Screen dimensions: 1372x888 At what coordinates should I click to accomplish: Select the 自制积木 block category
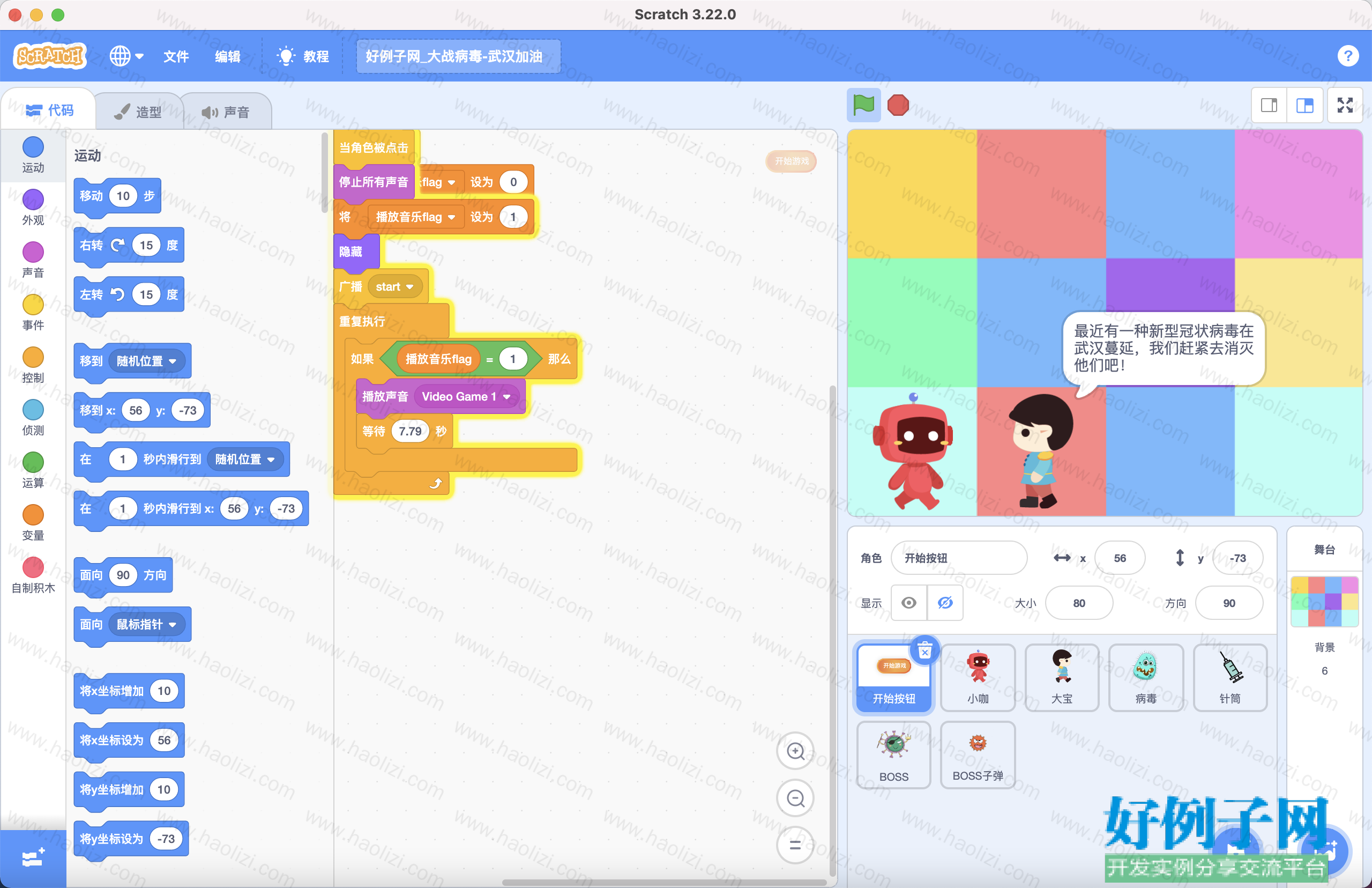(x=33, y=575)
